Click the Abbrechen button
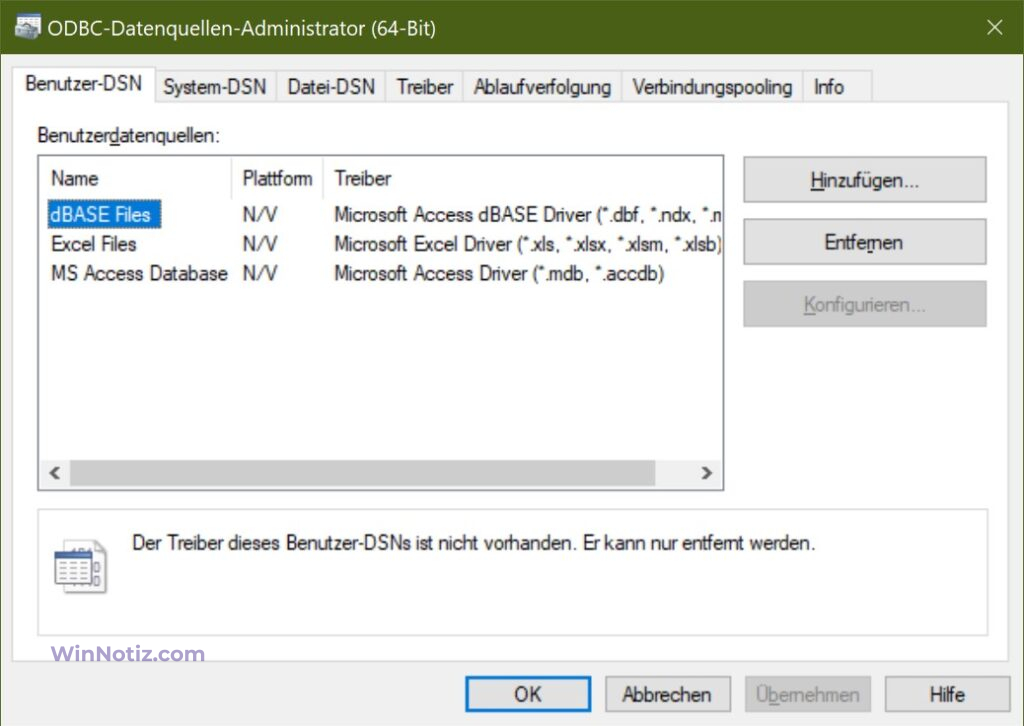The height and width of the screenshot is (726, 1024). [668, 694]
